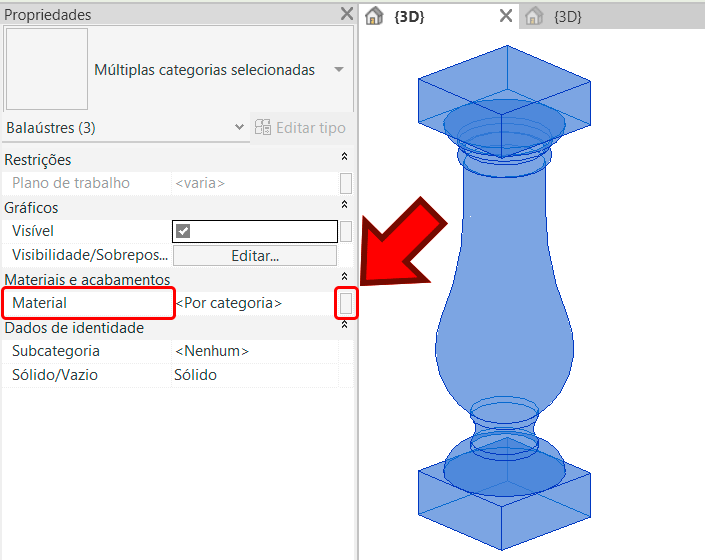Click the house icon on active {3D} tab

pos(375,16)
